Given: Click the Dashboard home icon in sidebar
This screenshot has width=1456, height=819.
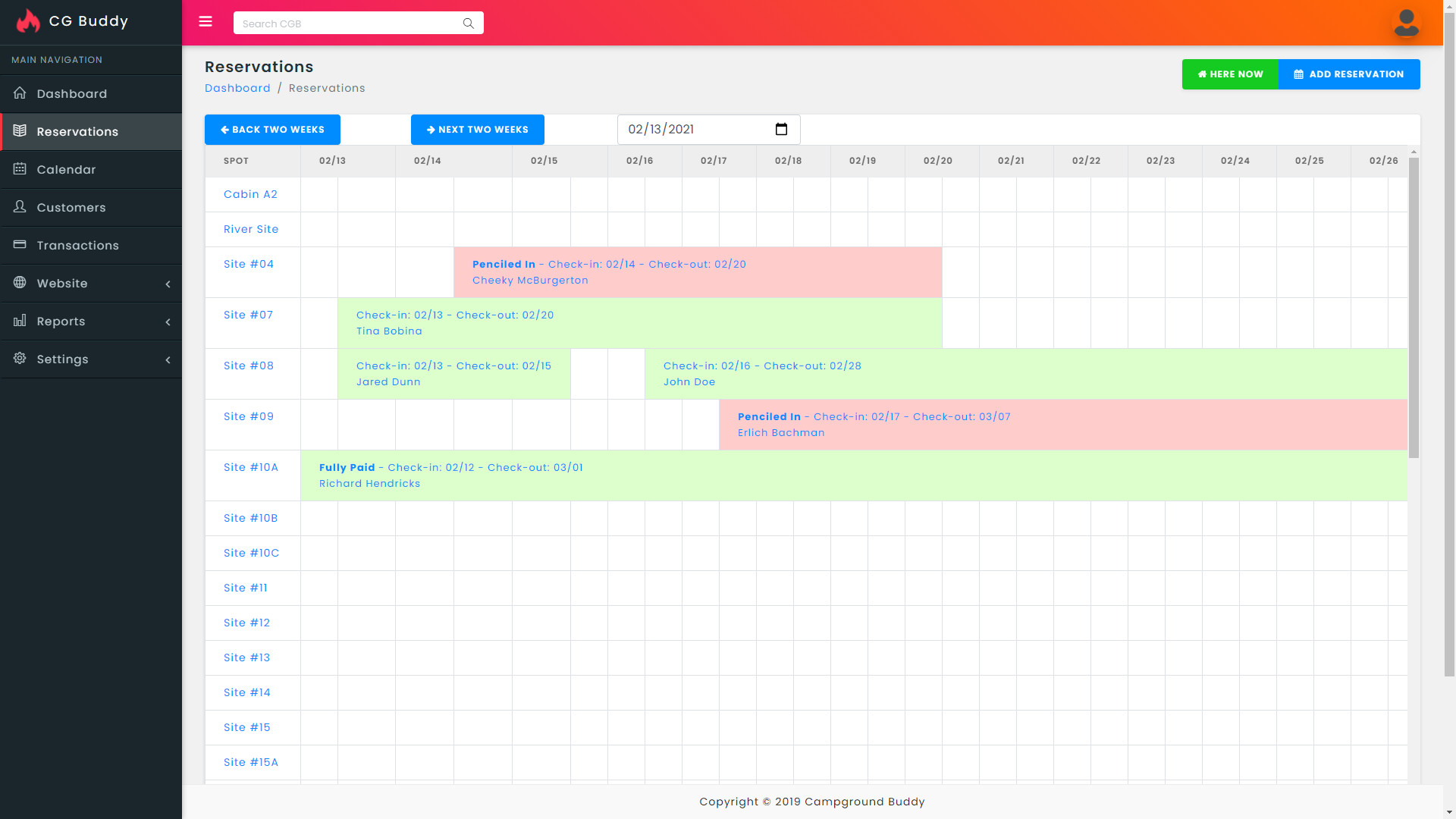Looking at the screenshot, I should tap(20, 93).
